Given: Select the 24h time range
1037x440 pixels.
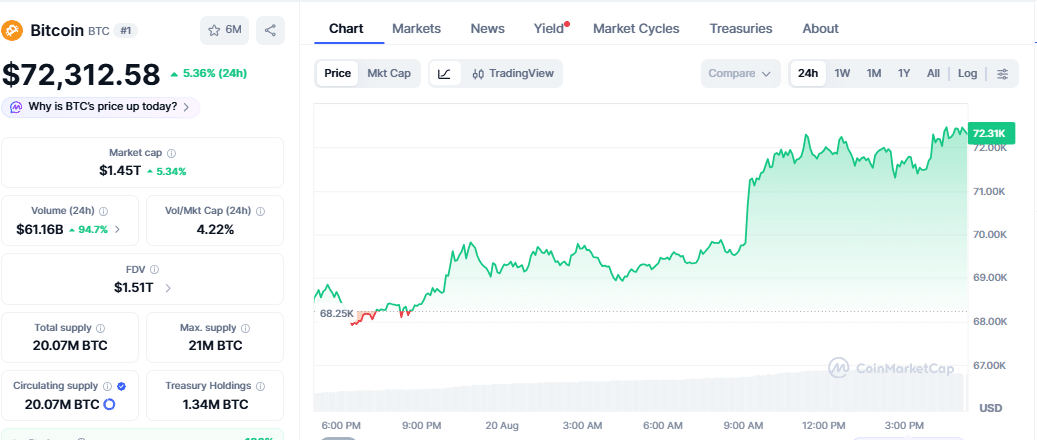Looking at the screenshot, I should (808, 73).
